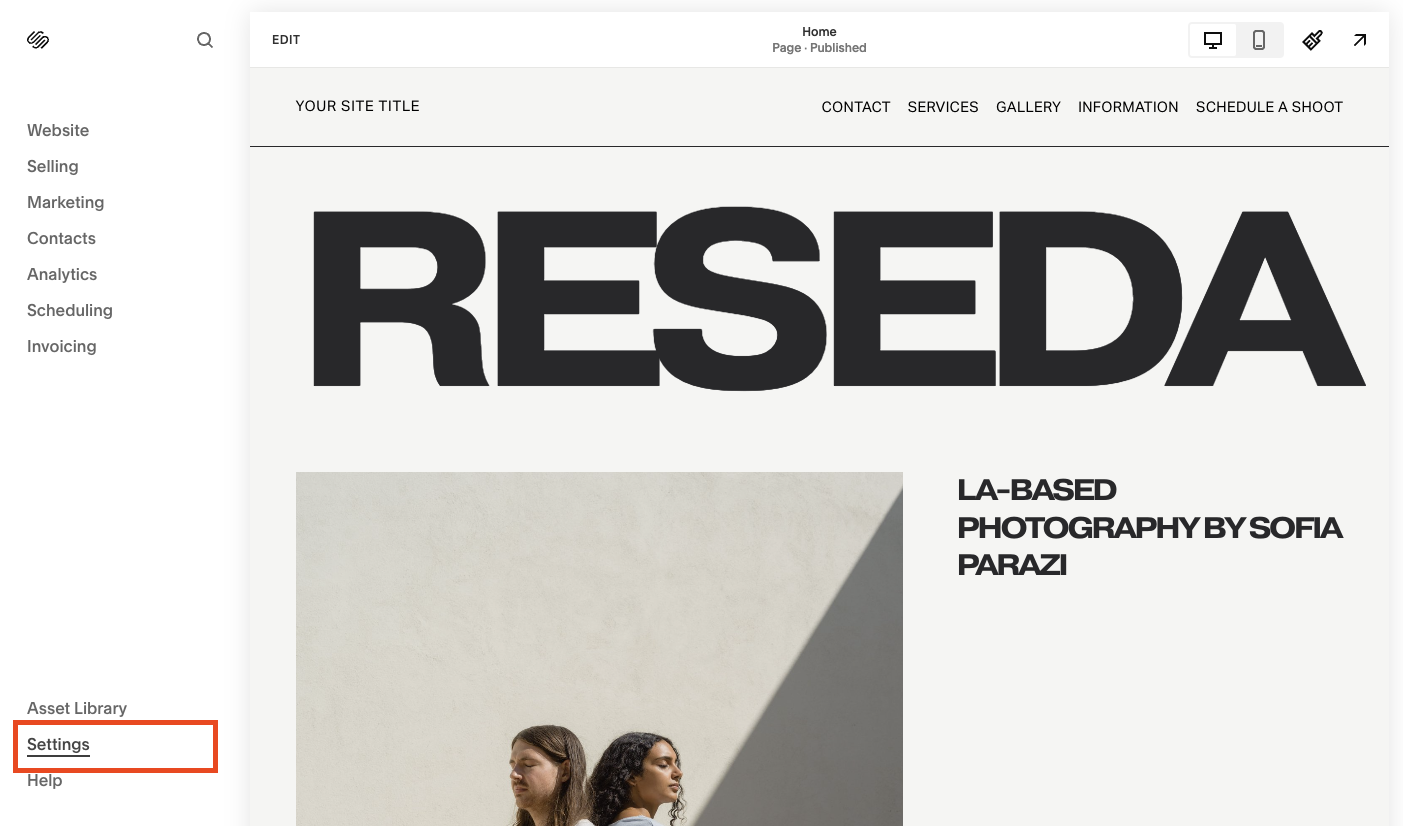The image size is (1403, 826).
Task: Open Scheduling in sidebar
Action: click(x=70, y=310)
